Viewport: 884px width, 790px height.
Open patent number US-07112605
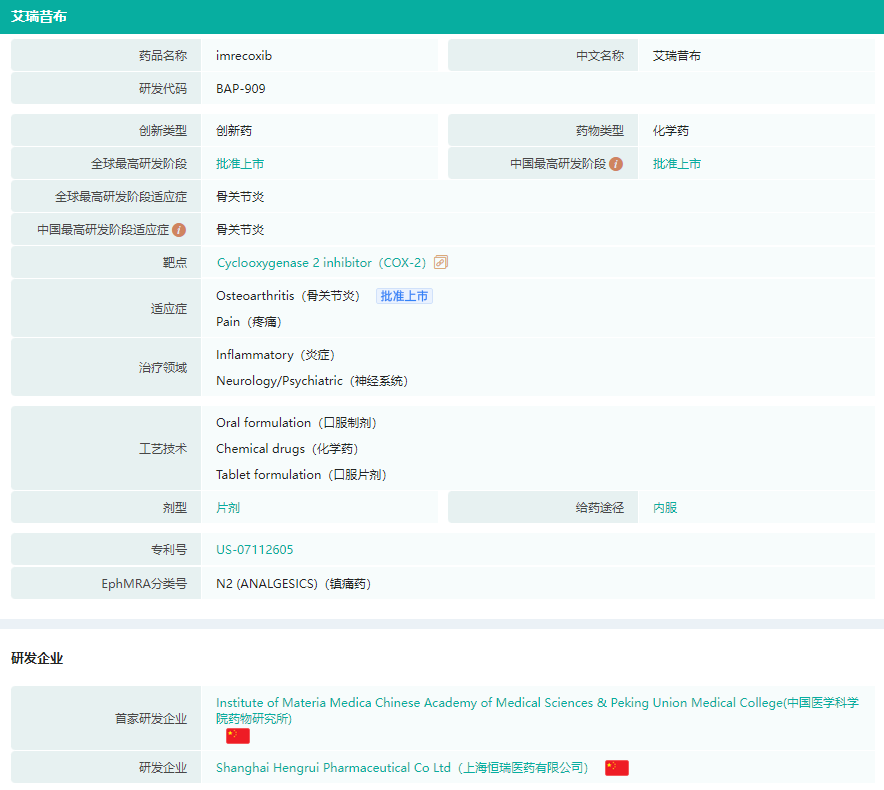click(255, 550)
